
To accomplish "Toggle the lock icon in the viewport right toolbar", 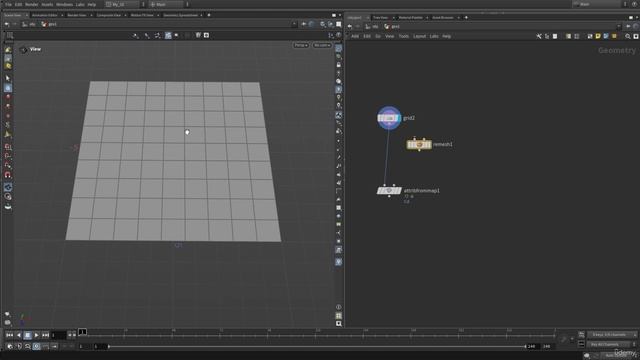I will pos(338,65).
